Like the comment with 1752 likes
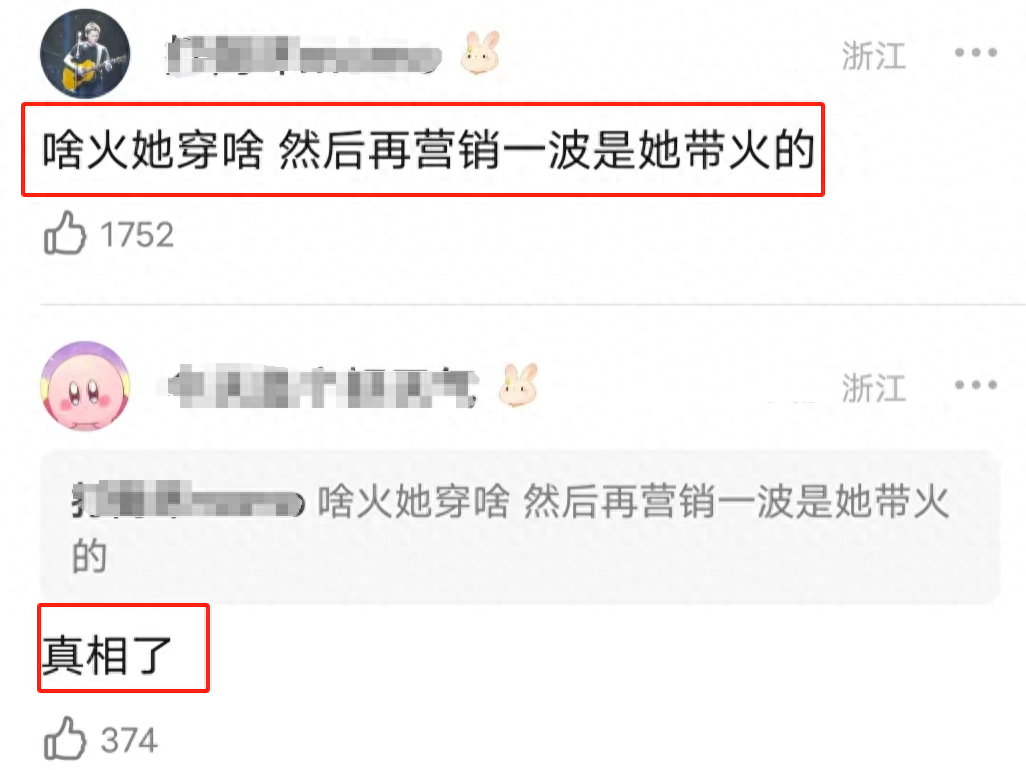The height and width of the screenshot is (770, 1026). click(x=65, y=233)
